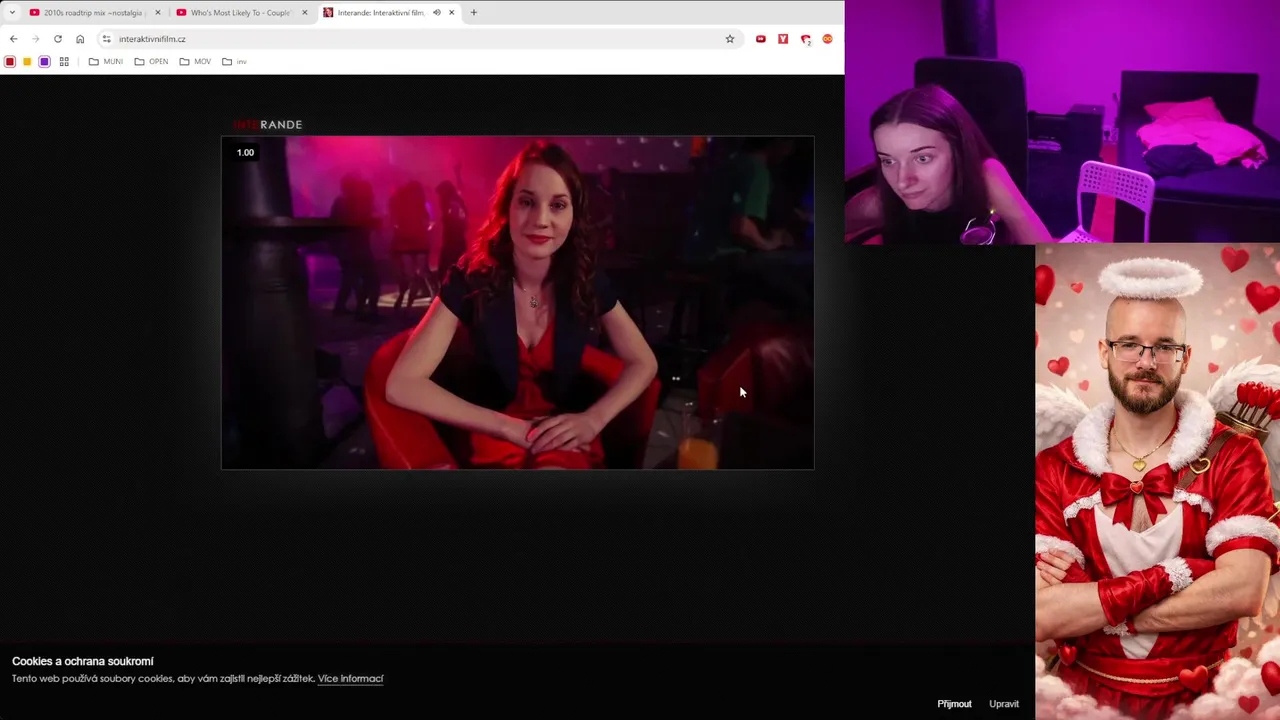This screenshot has width=1280, height=720.
Task: Close the 2010s roadtrip mix tab
Action: click(157, 13)
